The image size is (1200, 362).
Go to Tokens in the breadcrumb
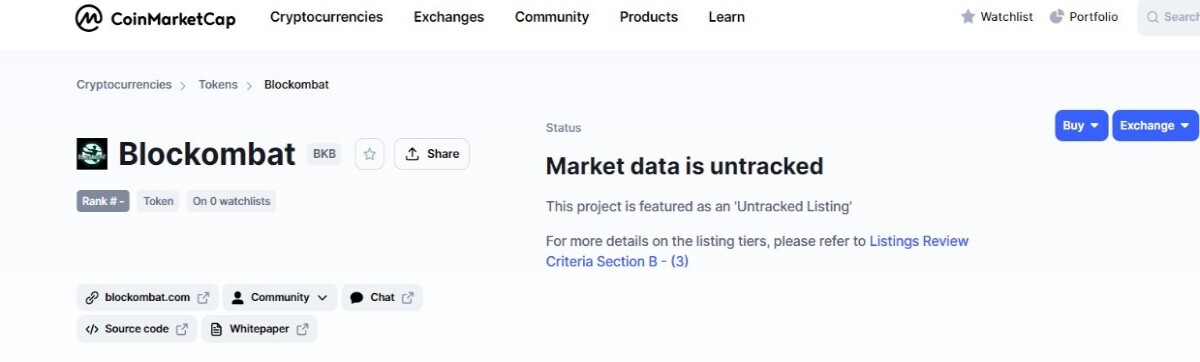218,85
